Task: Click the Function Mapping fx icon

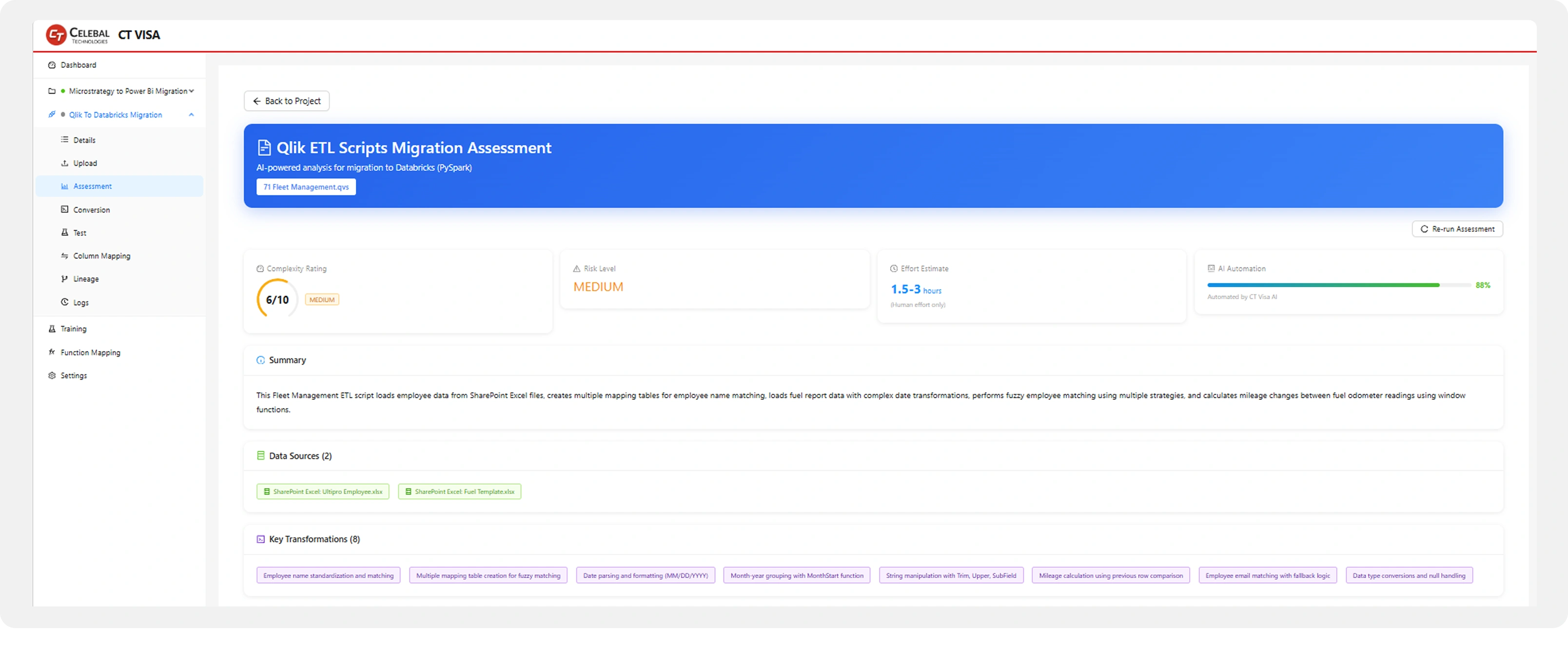Action: tap(52, 352)
